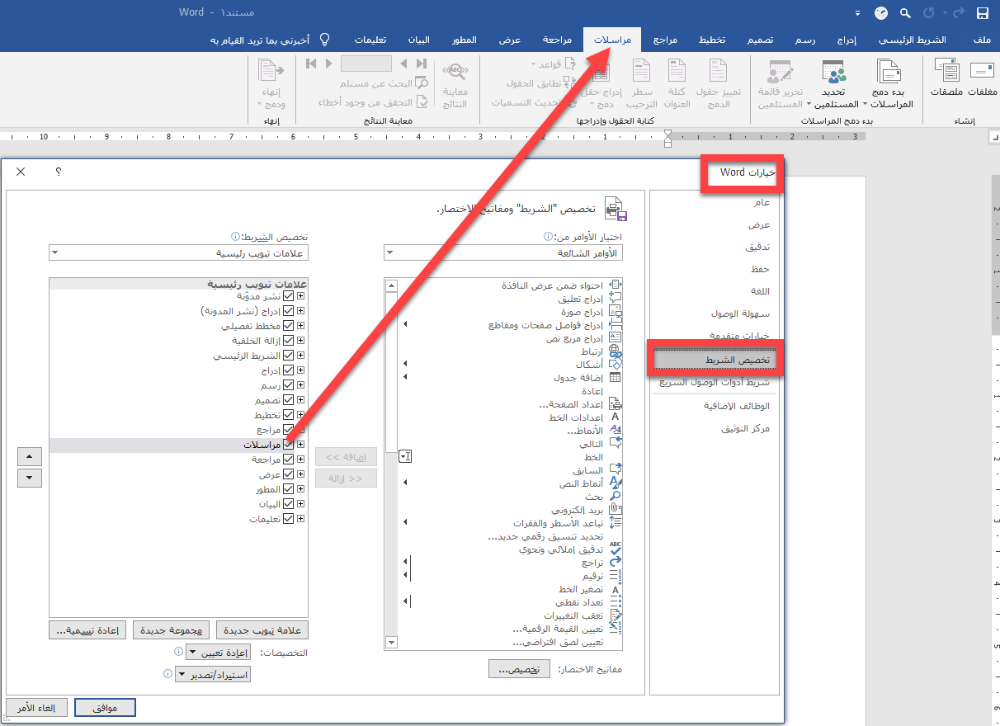Toggle the المطور checkbox in tabs tree
Screen dimensions: 1000x726
pyautogui.click(x=288, y=489)
